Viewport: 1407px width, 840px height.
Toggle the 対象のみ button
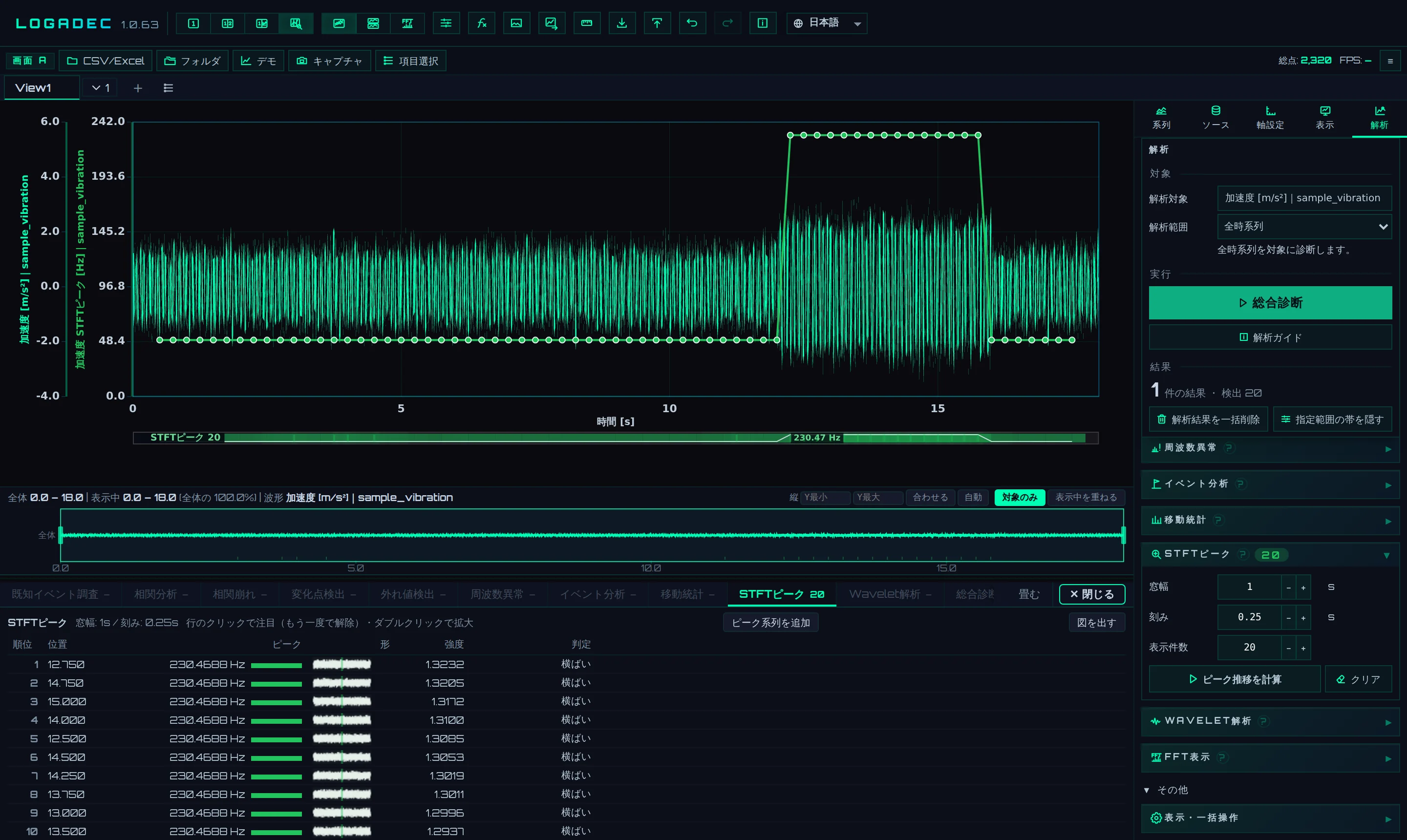[1020, 497]
